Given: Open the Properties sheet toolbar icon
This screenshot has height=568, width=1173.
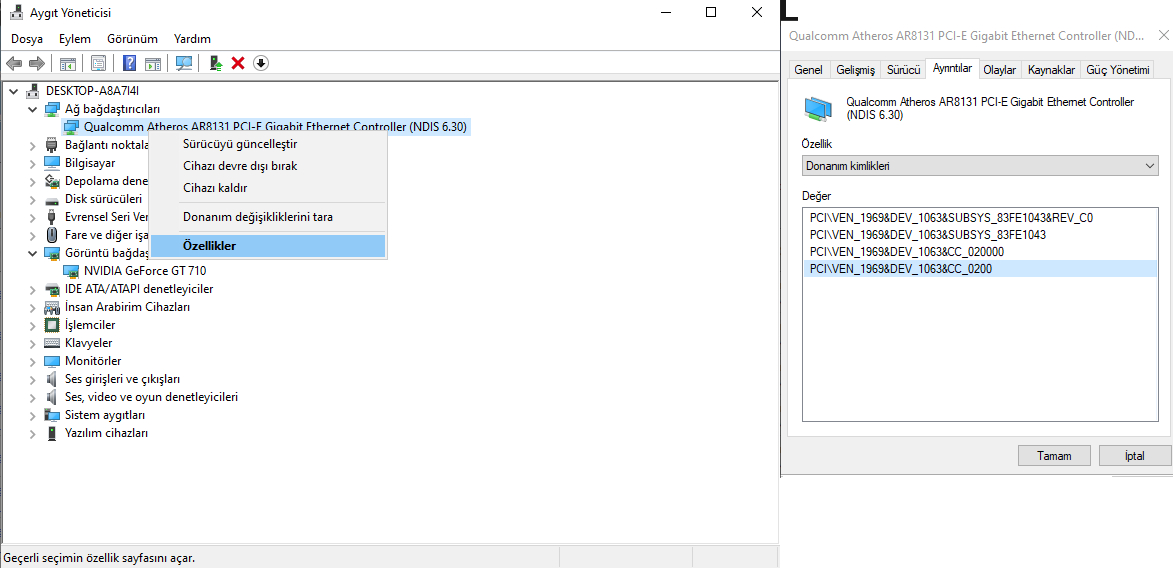Looking at the screenshot, I should 98,64.
